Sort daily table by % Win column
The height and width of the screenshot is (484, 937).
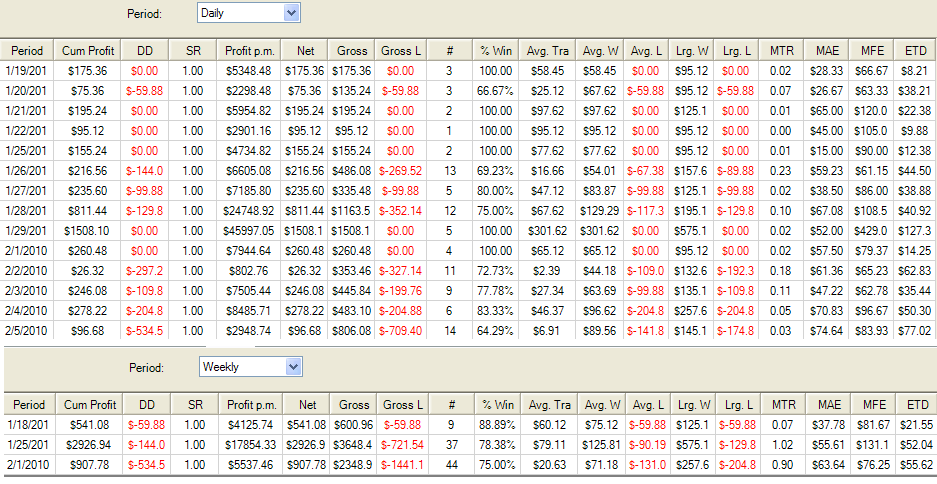coord(496,51)
